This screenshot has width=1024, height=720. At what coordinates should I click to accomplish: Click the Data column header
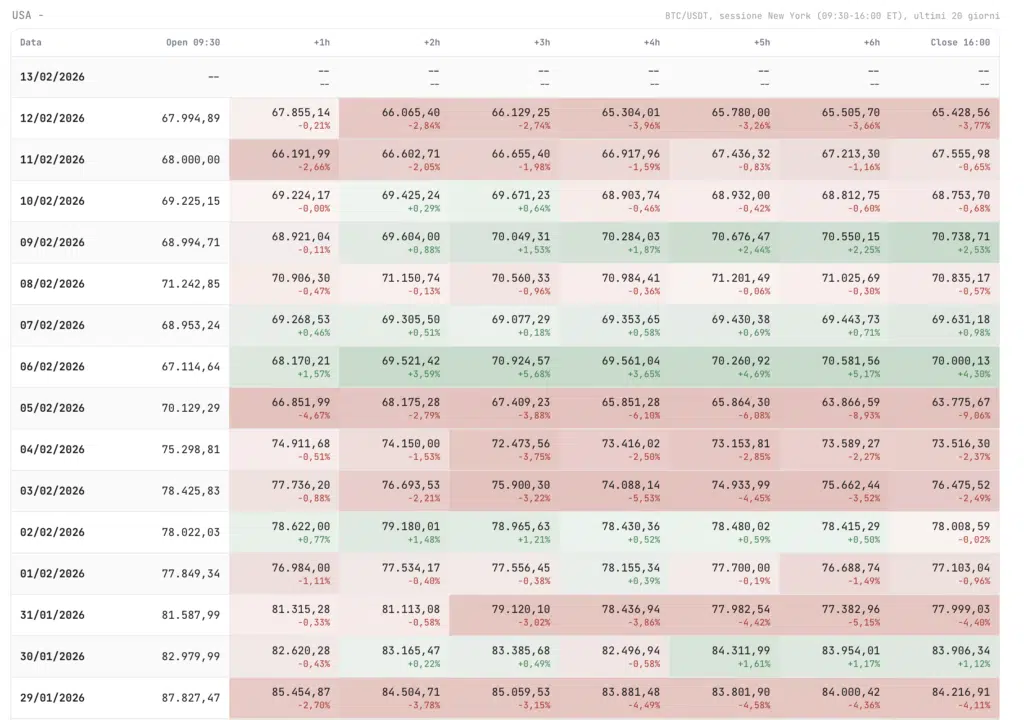31,42
